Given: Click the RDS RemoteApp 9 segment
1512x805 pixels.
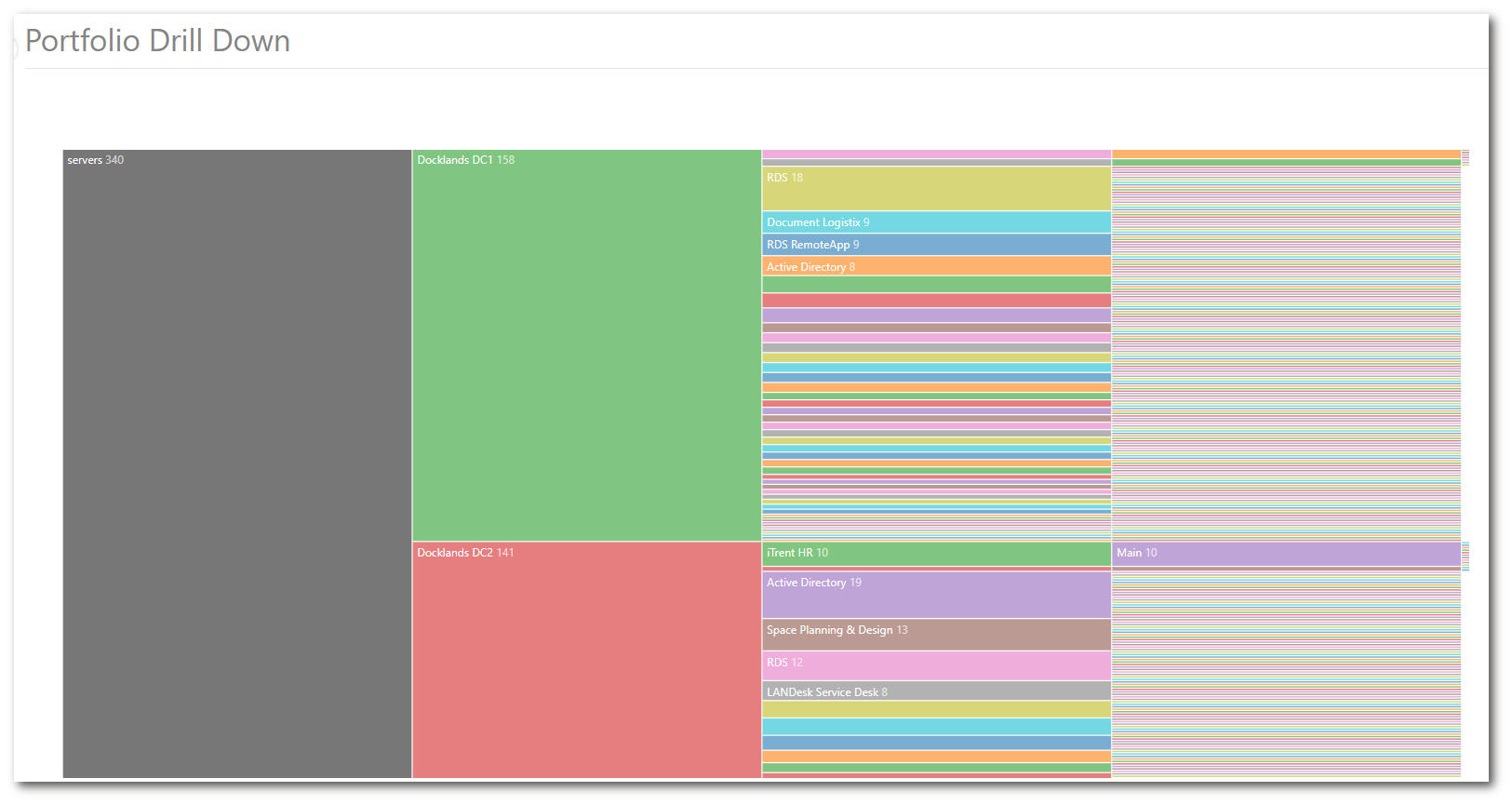Looking at the screenshot, I should [x=936, y=245].
